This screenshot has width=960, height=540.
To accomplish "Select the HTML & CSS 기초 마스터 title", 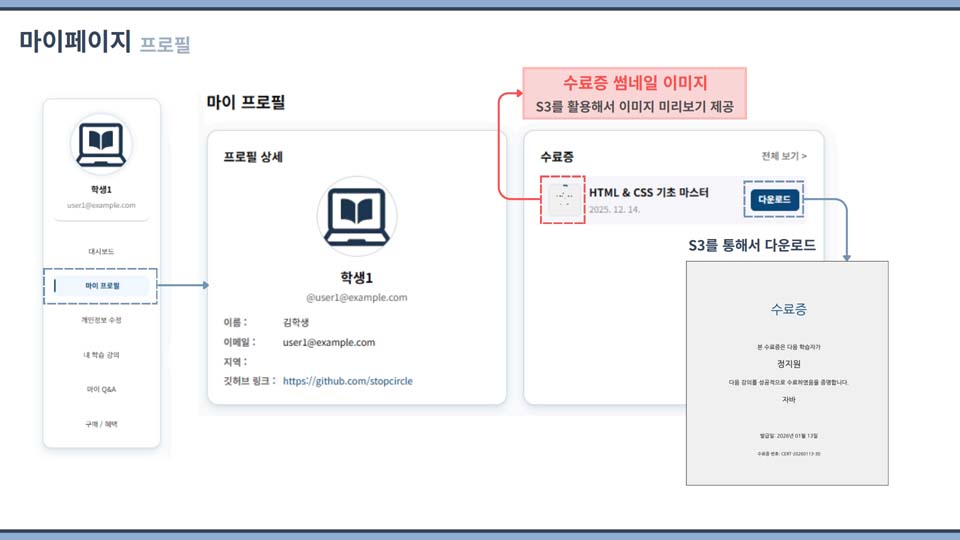I will coord(648,191).
